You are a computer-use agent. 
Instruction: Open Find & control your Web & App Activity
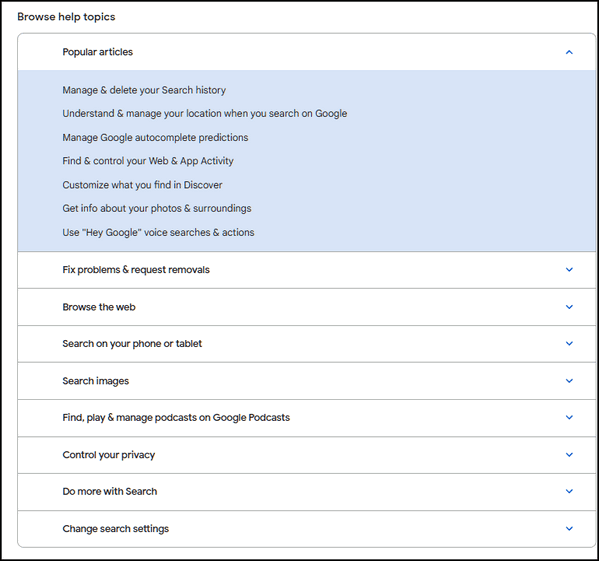[x=148, y=161]
